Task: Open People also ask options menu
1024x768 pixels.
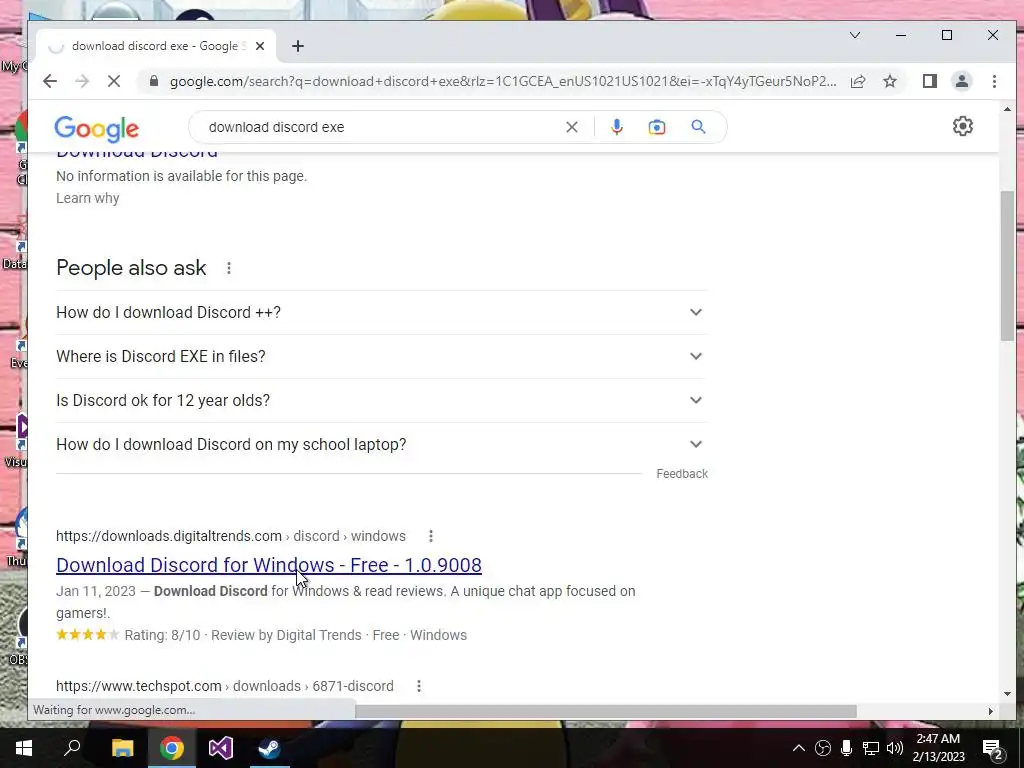Action: coord(229,268)
